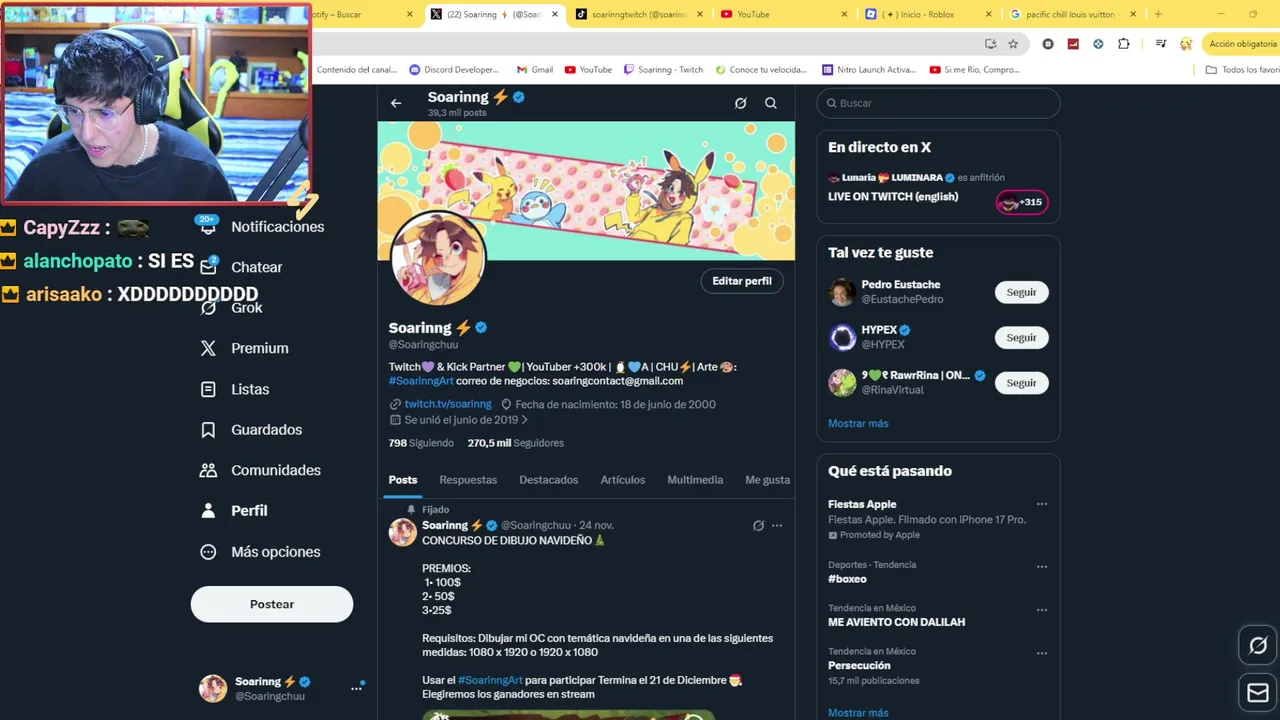Open more options on the pinned post
Viewport: 1280px width, 720px height.
tap(777, 525)
